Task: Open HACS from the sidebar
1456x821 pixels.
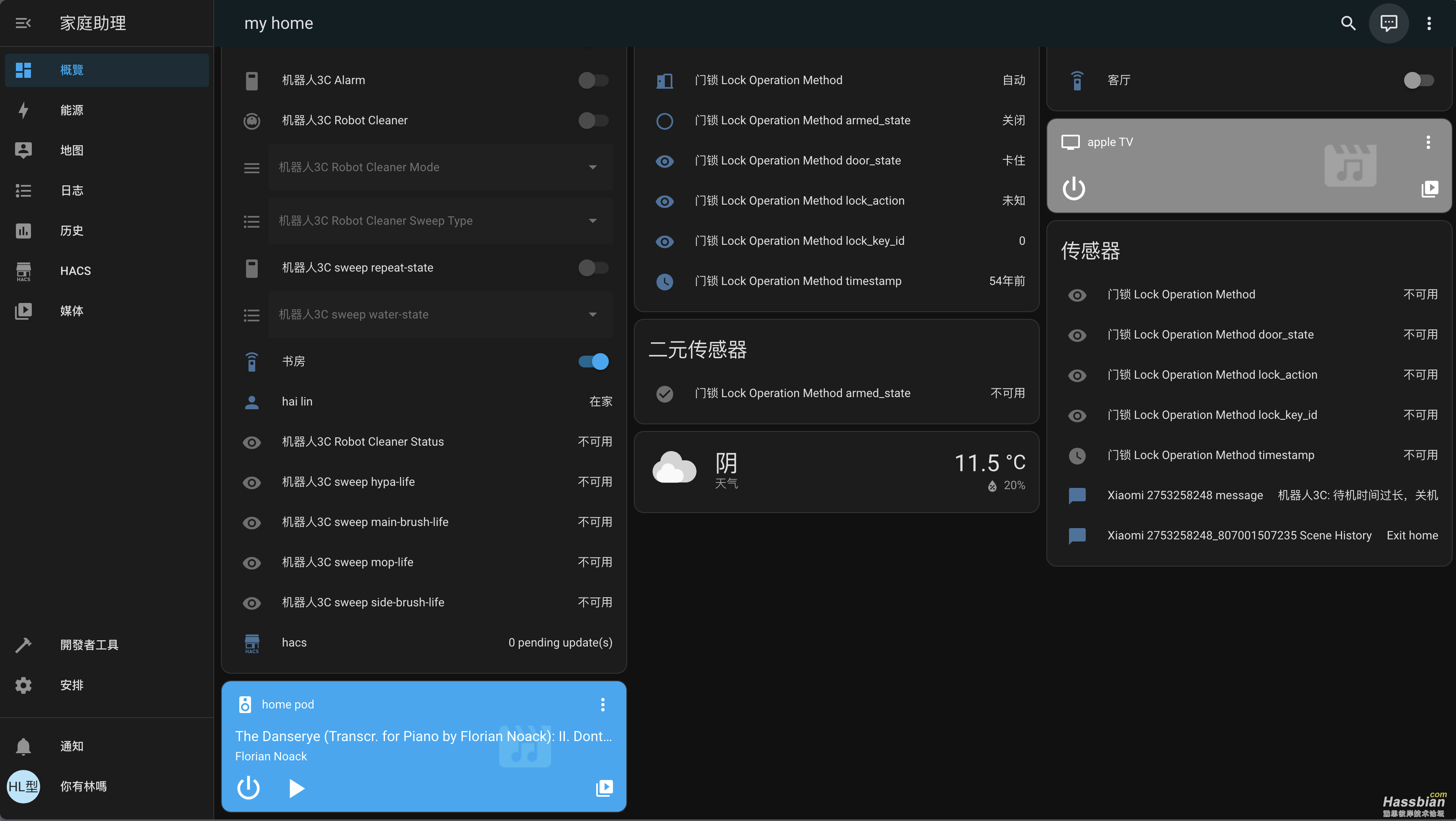Action: (x=107, y=271)
